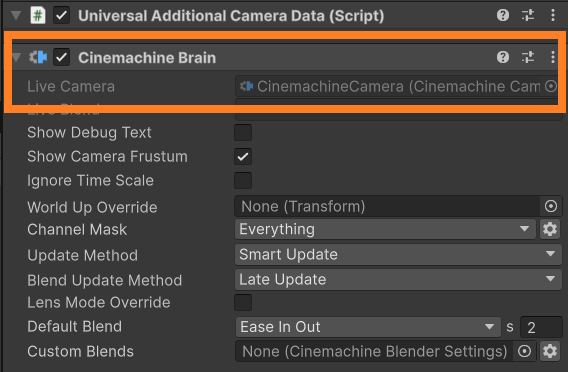Enable Ignore Time Scale checkbox

243,180
